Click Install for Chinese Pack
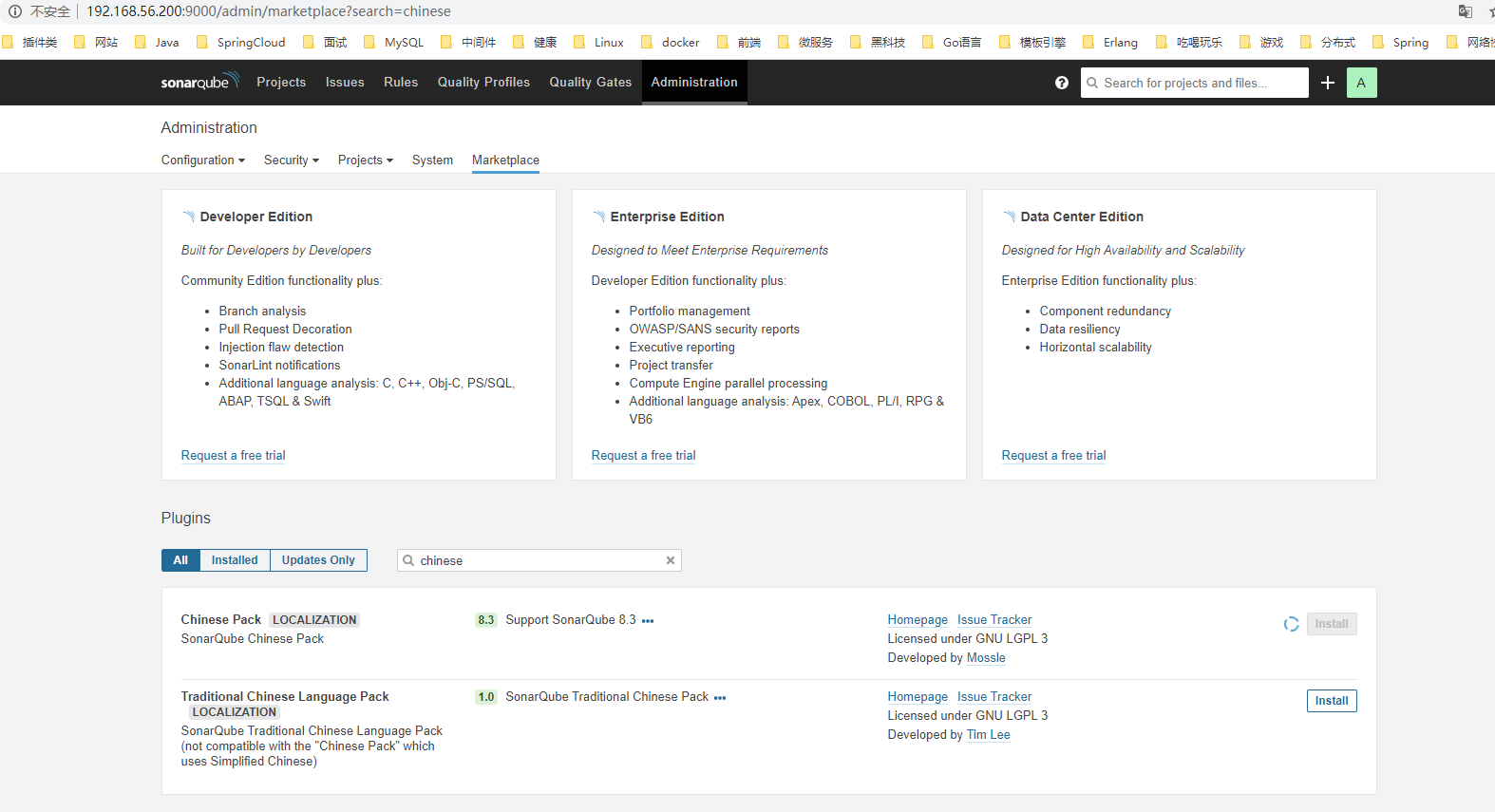 (1332, 624)
